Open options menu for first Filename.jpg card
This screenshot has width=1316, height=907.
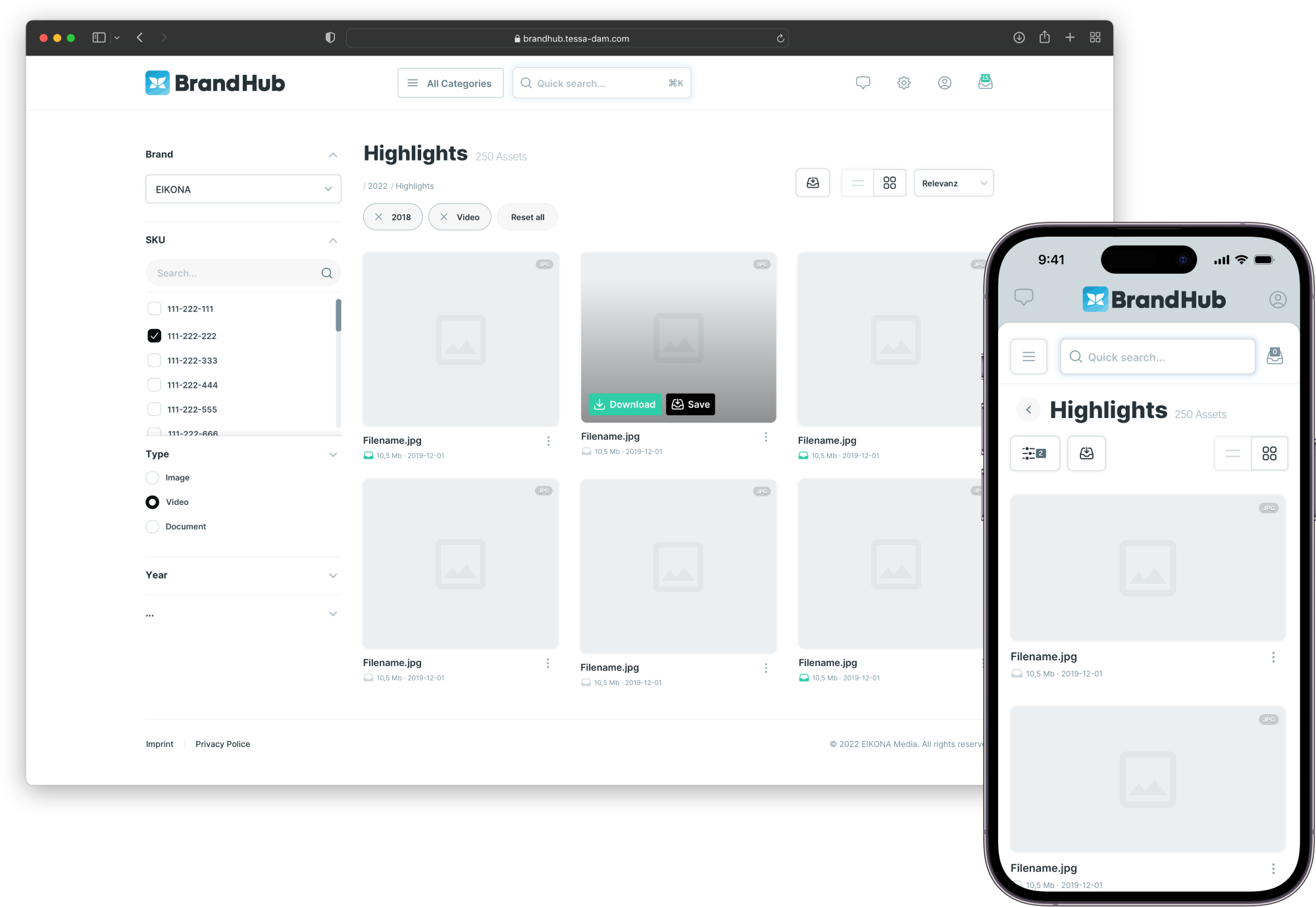548,441
